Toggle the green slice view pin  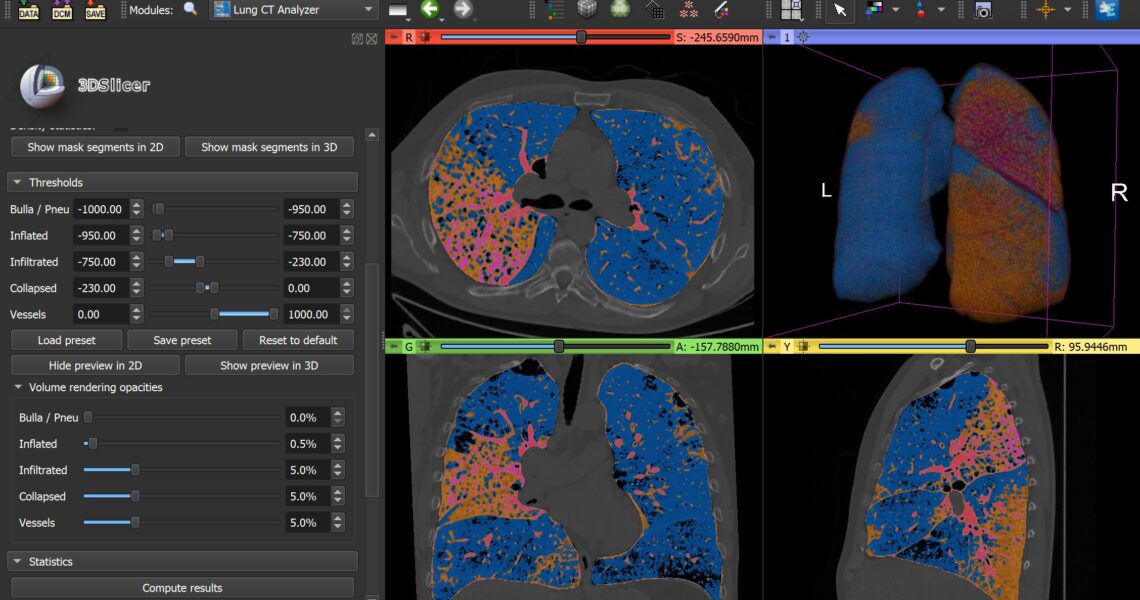click(x=393, y=346)
